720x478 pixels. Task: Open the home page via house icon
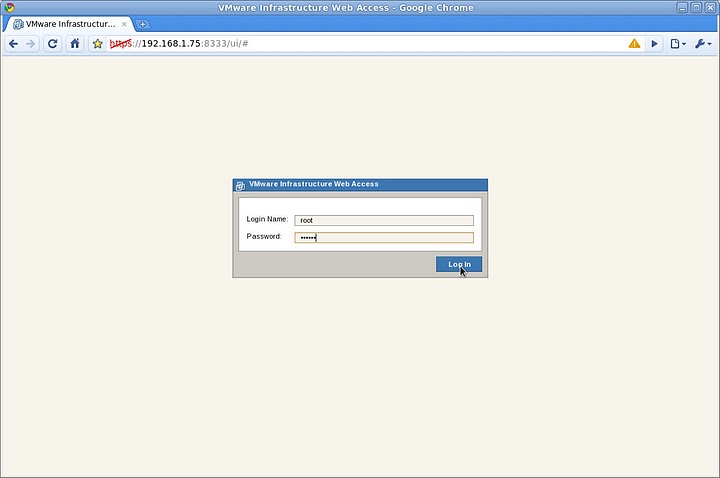pos(75,44)
